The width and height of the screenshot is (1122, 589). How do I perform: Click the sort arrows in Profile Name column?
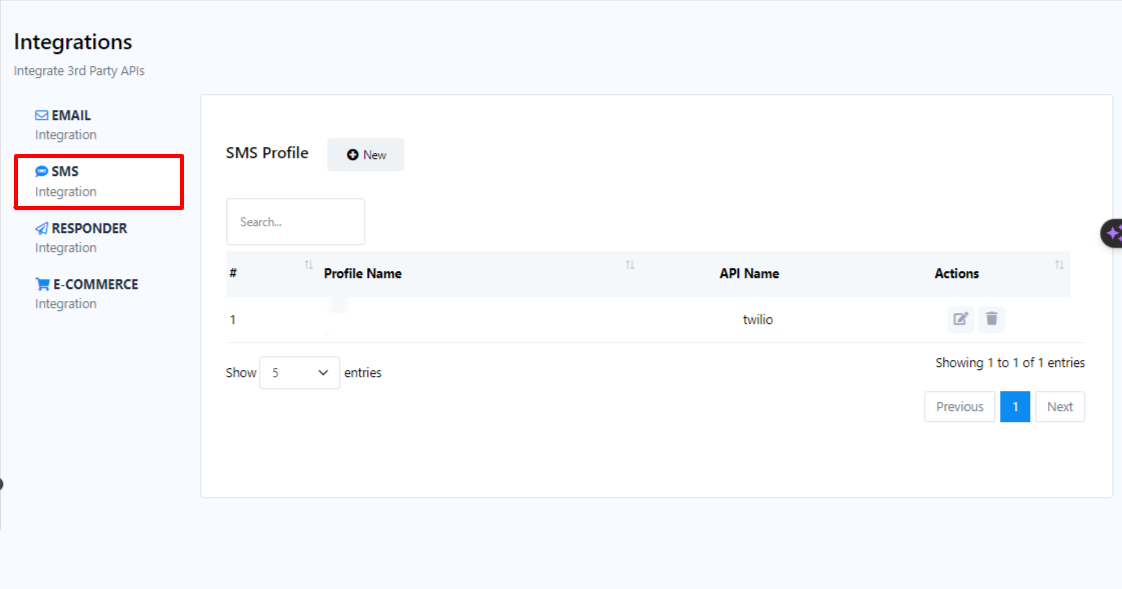pos(630,265)
